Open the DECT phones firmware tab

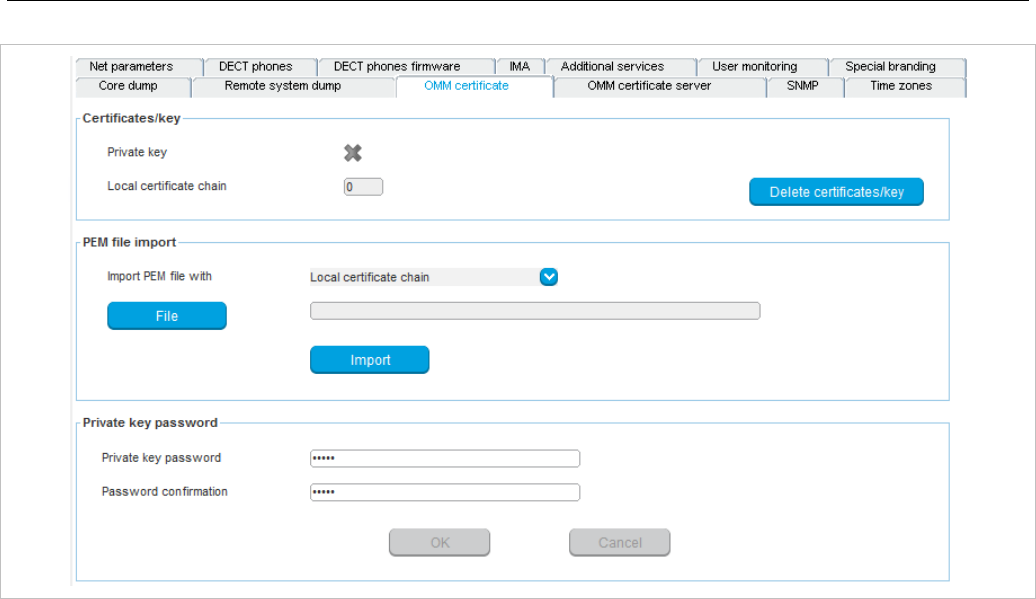[406, 67]
